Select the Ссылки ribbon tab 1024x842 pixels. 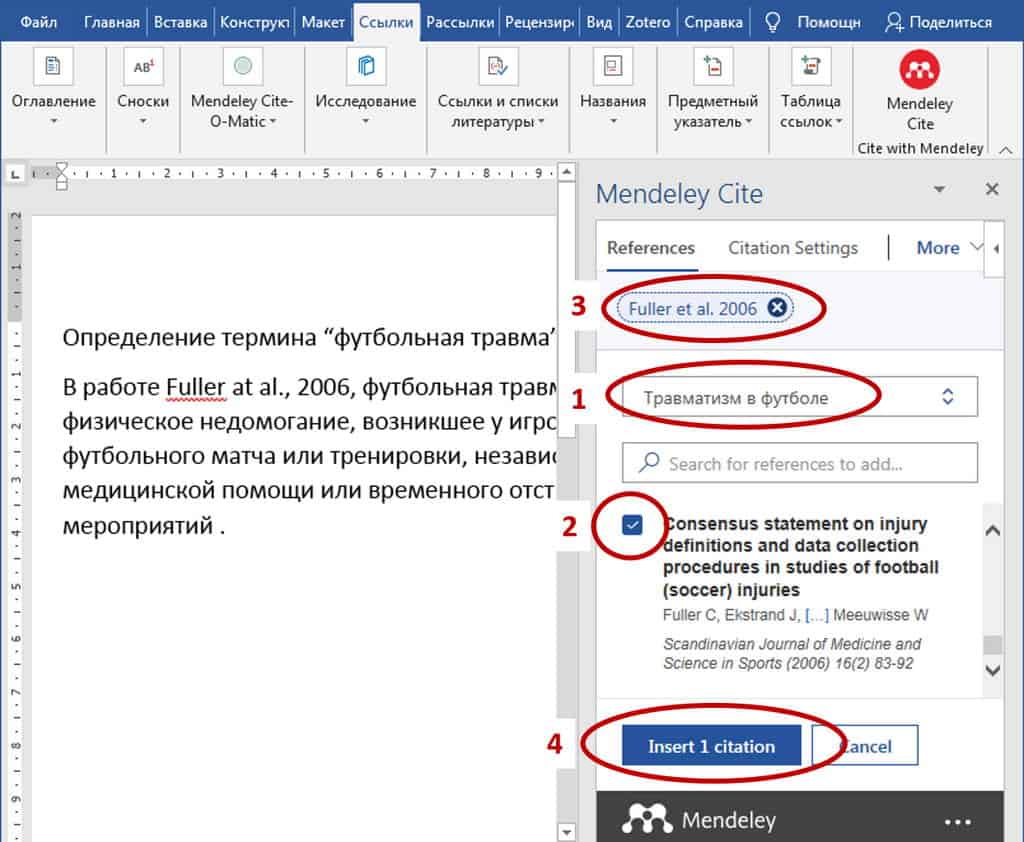387,22
